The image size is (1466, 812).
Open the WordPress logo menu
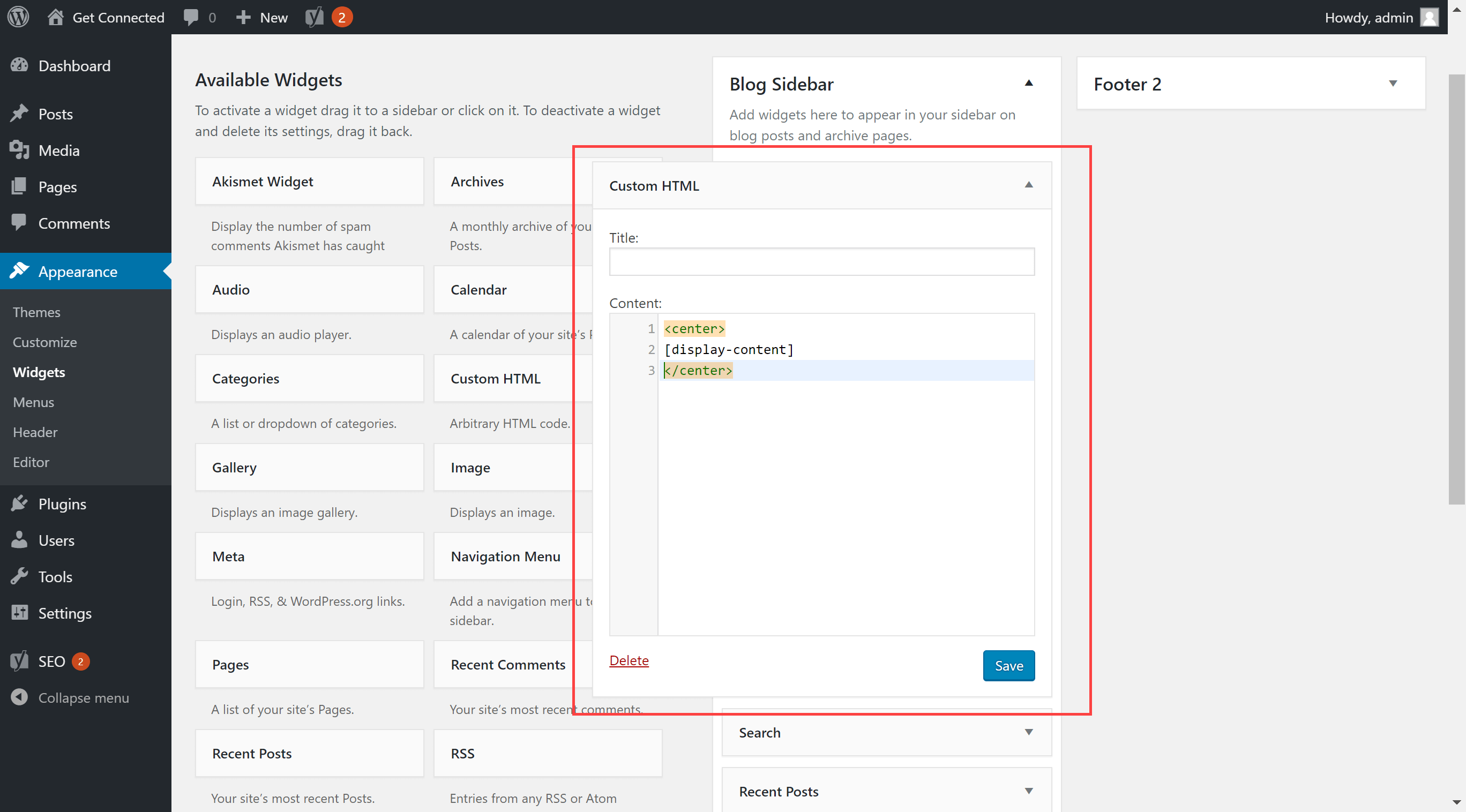[18, 17]
